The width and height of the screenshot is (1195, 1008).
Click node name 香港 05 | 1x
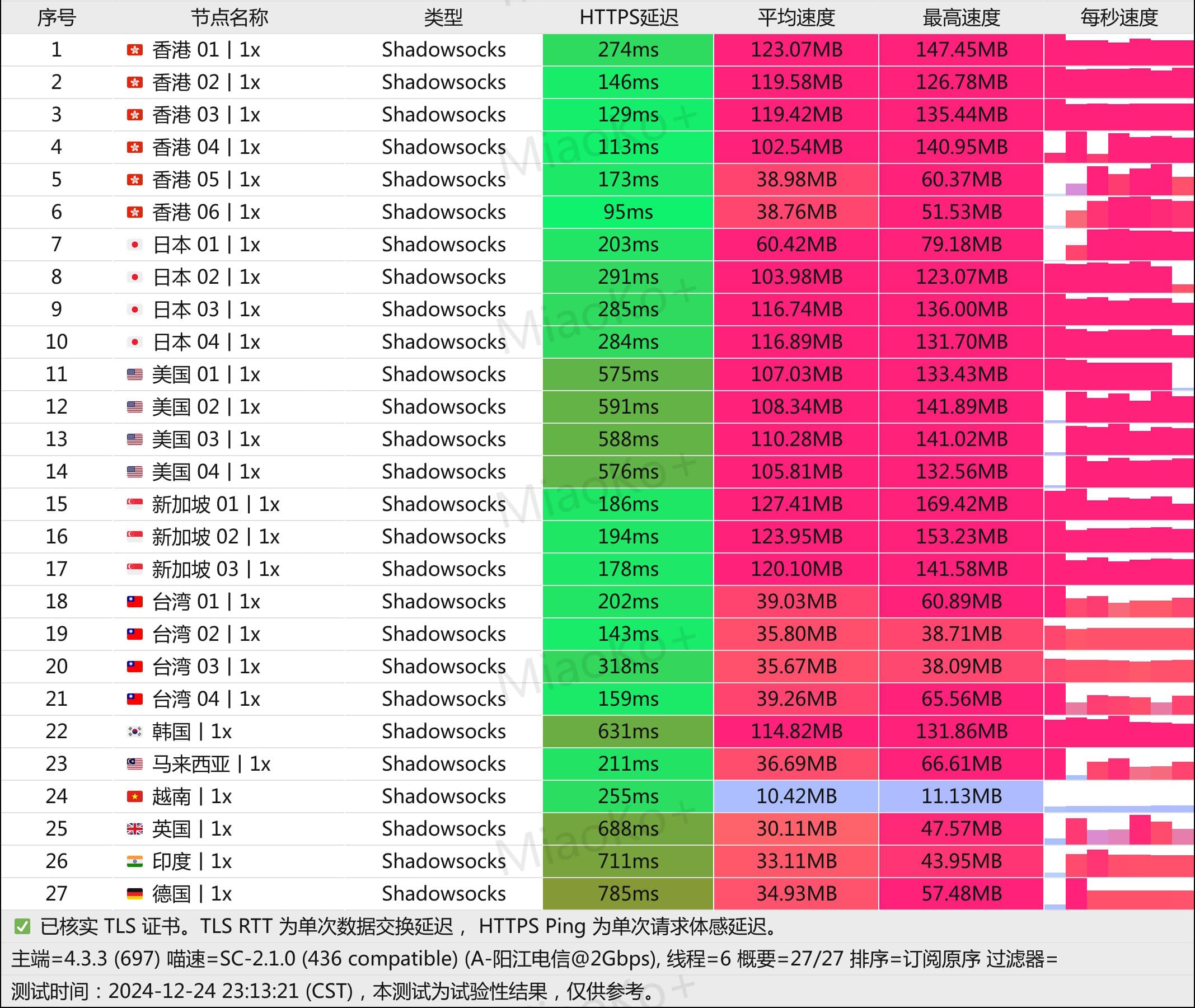(x=206, y=180)
